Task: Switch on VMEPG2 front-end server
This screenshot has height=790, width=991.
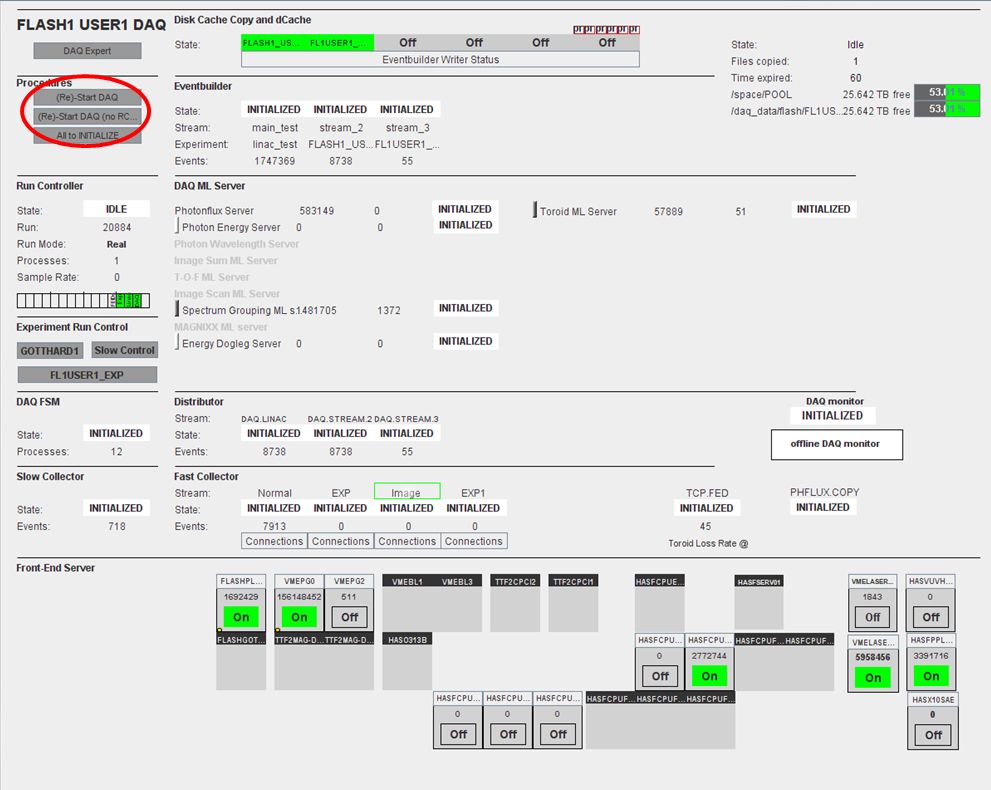Action: (349, 617)
